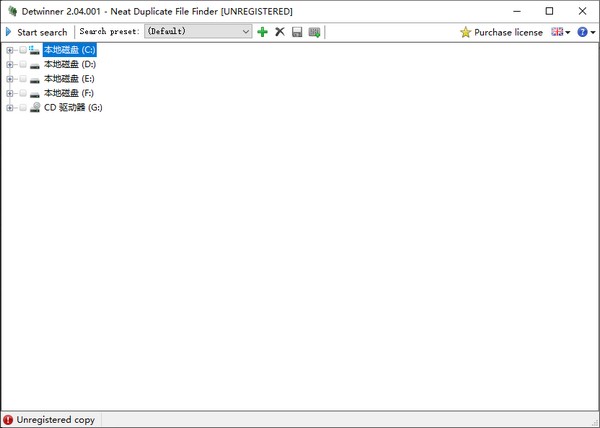The image size is (600, 428).
Task: Close the Detwinner window
Action: pos(582,11)
